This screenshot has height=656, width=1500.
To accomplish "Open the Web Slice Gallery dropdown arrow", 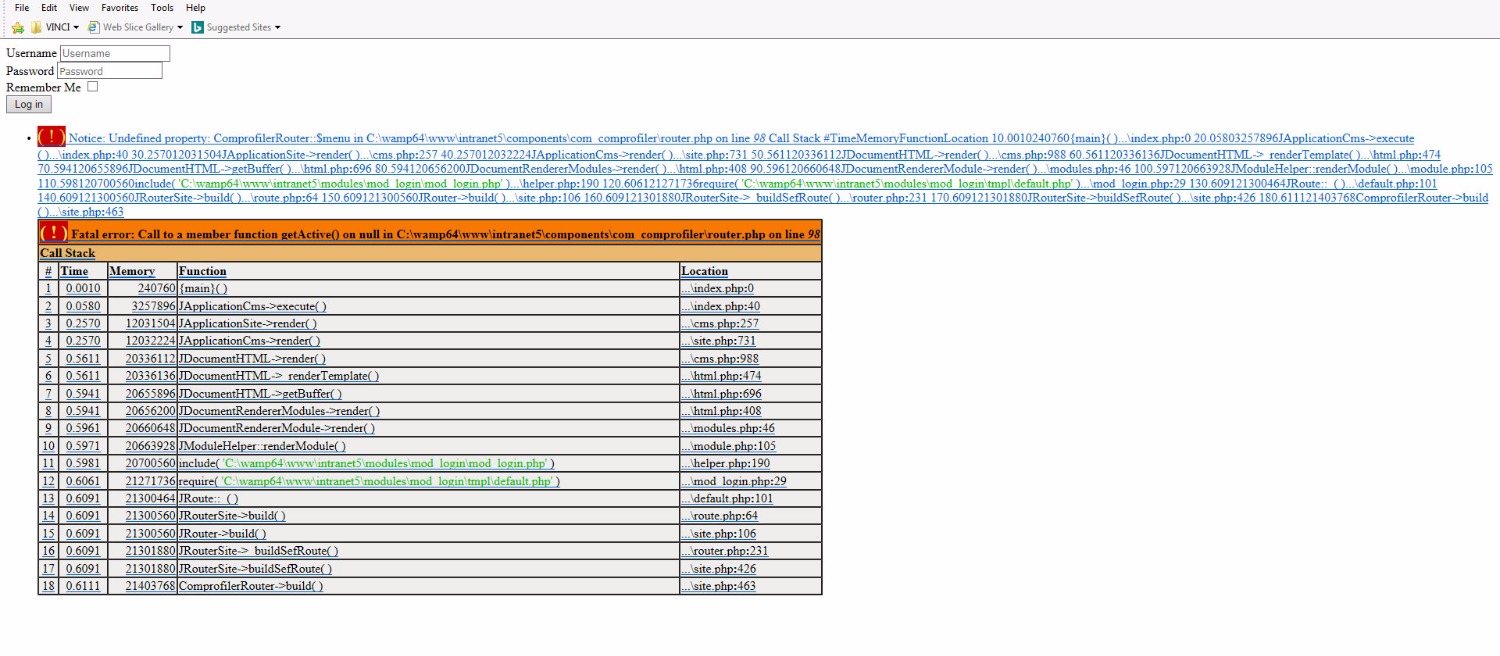I will coord(180,27).
